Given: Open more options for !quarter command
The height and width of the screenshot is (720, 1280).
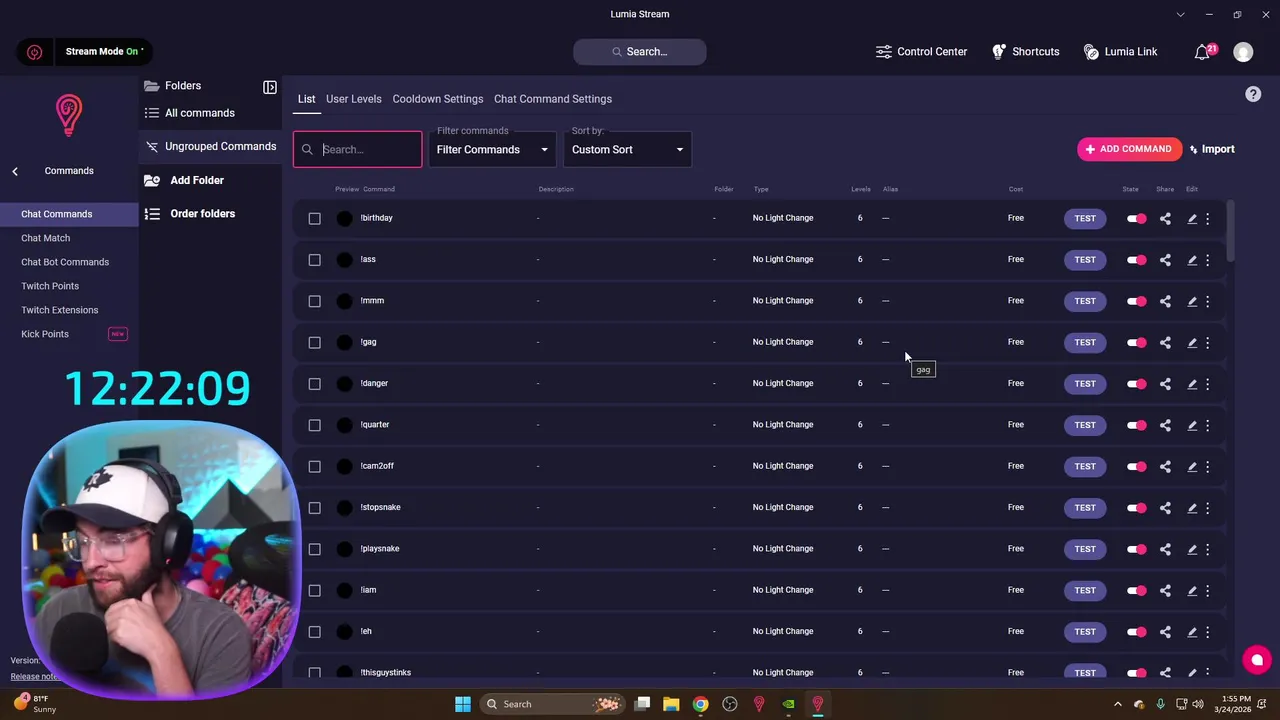Looking at the screenshot, I should [x=1207, y=425].
